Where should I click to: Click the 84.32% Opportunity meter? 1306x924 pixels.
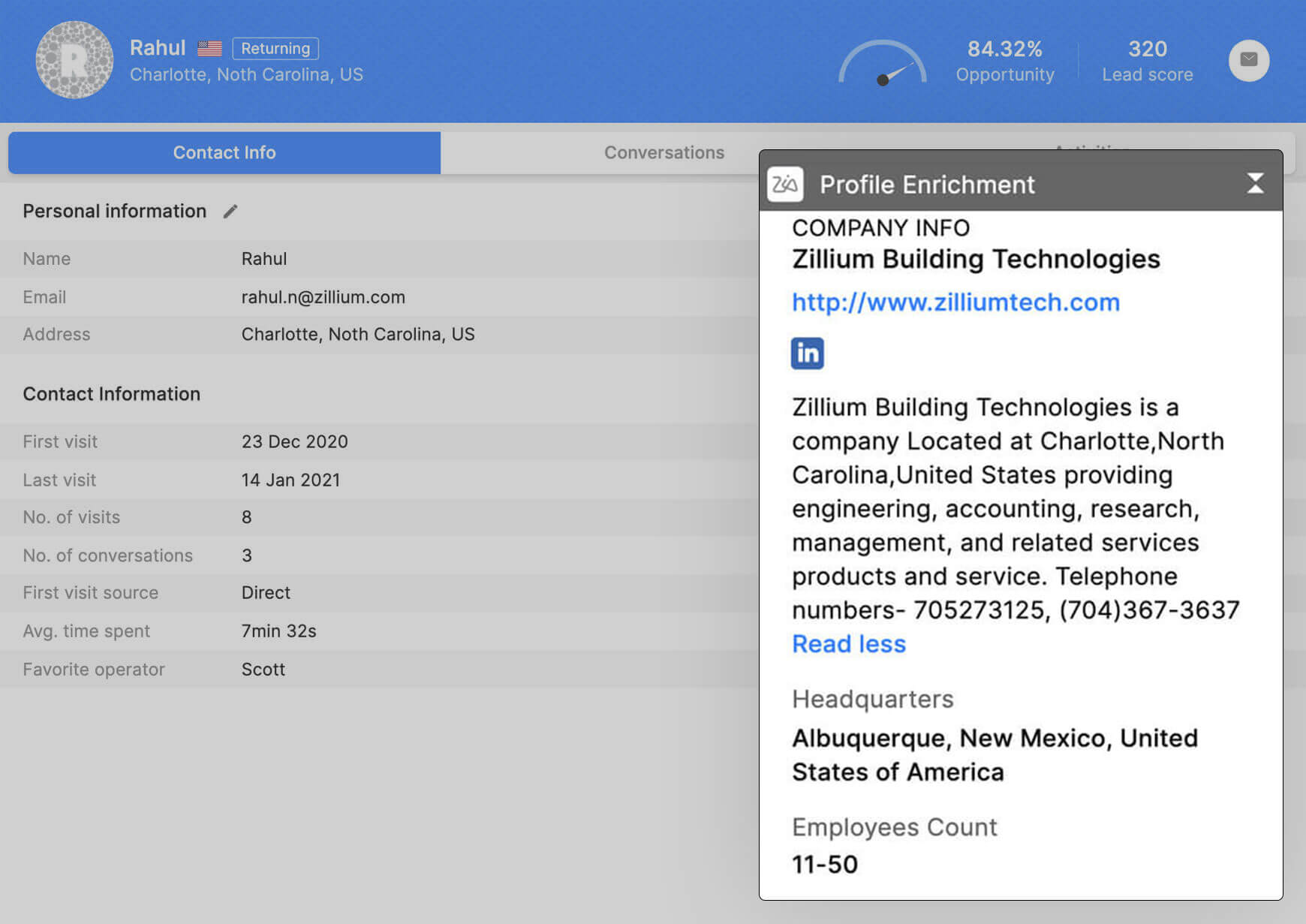tap(1005, 49)
